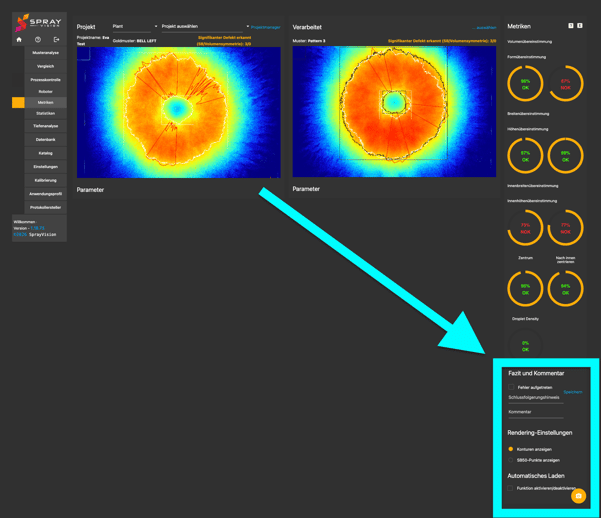Click the Projektmanager link
The height and width of the screenshot is (518, 601).
[x=265, y=28]
